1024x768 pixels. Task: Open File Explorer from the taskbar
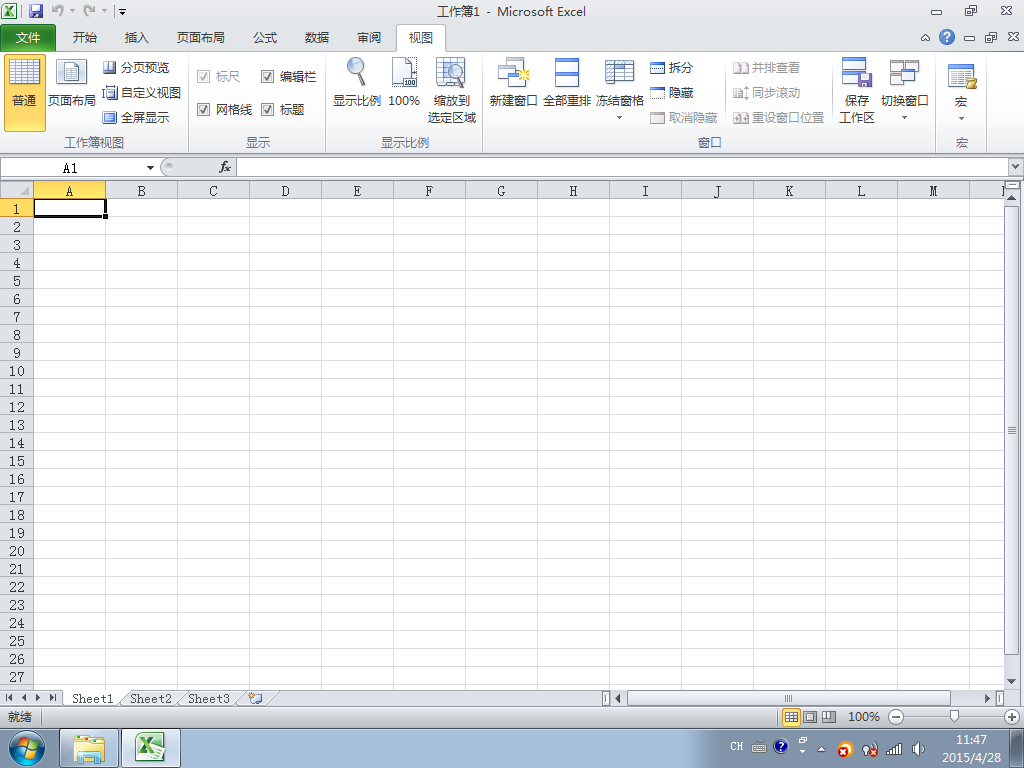(89, 748)
